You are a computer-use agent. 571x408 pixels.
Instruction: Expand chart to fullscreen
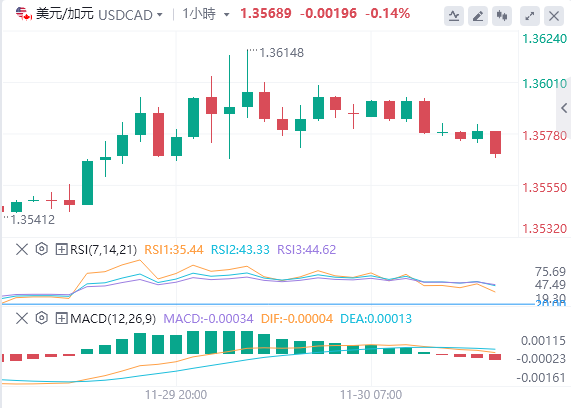coord(530,16)
